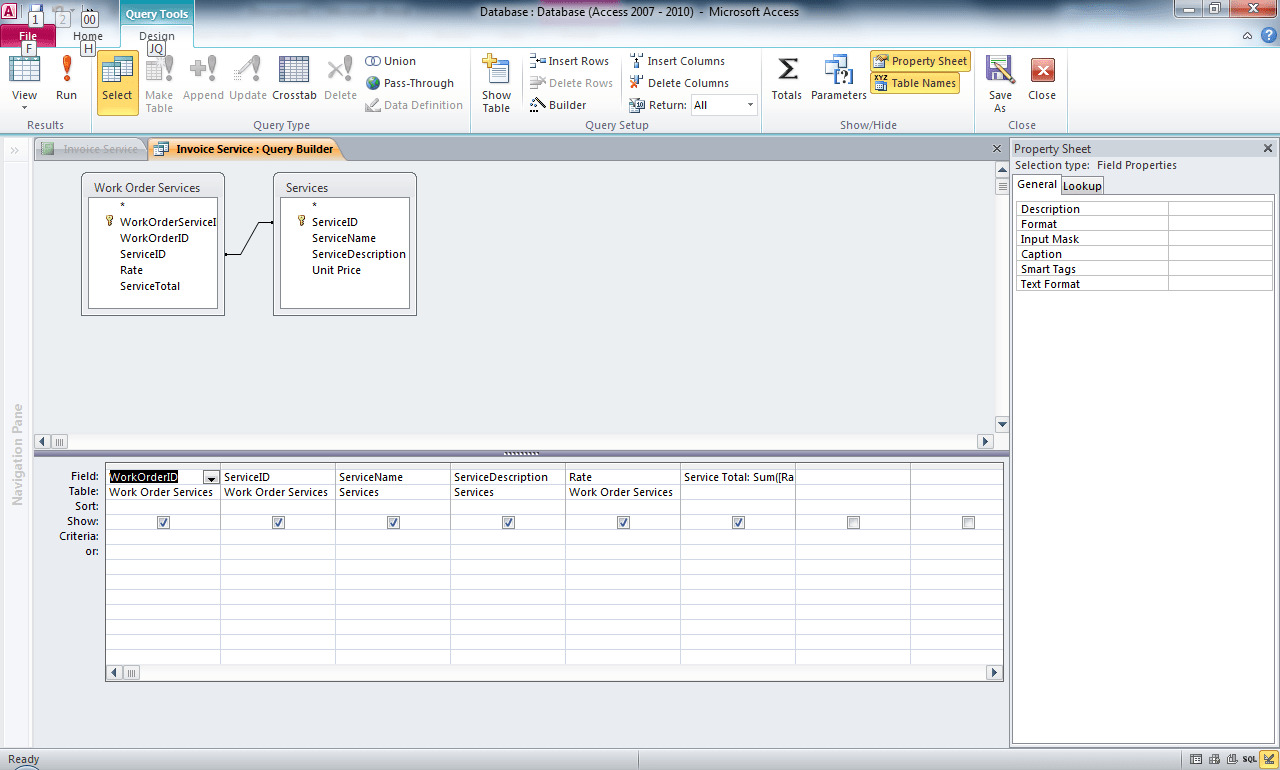This screenshot has width=1280, height=770.
Task: Open the Lookup tab in Property Sheet
Action: tap(1082, 186)
